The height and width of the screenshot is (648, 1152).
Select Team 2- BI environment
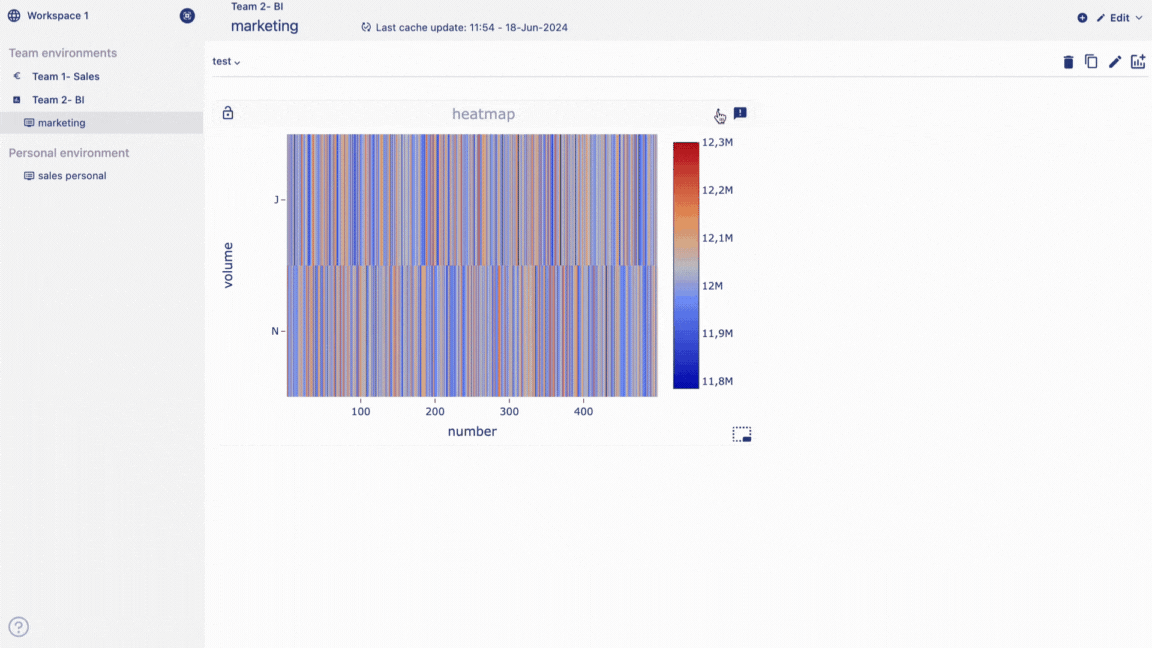[58, 100]
